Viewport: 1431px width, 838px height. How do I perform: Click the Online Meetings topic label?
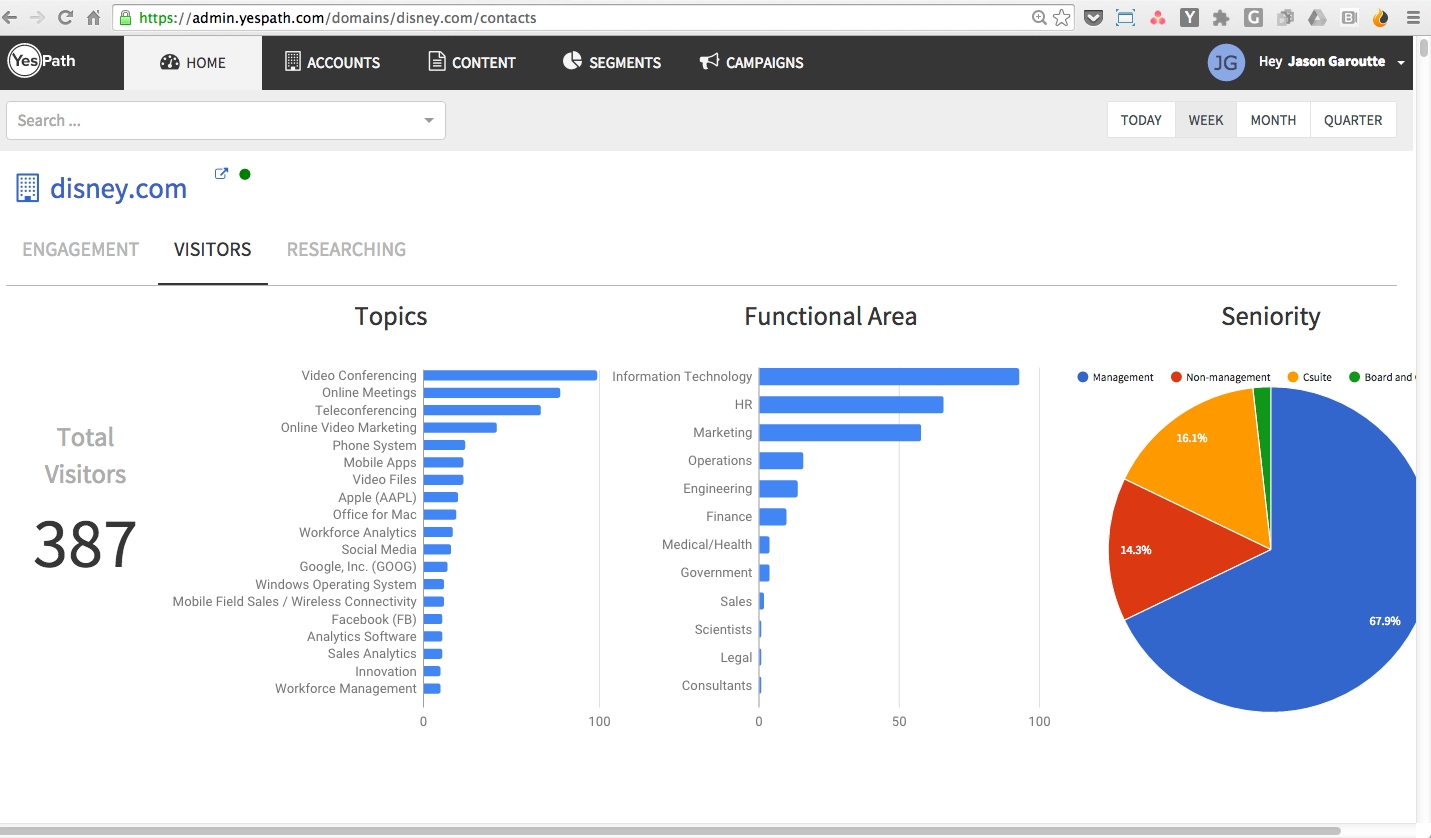[369, 393]
